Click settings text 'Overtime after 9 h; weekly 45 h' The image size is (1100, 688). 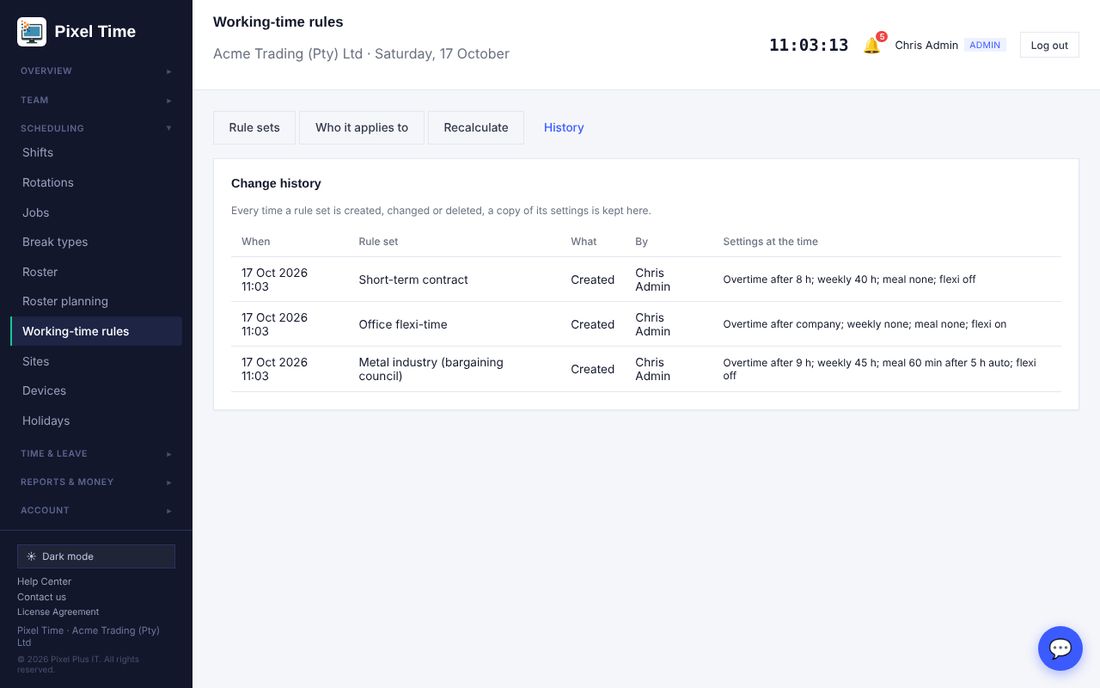pos(795,363)
